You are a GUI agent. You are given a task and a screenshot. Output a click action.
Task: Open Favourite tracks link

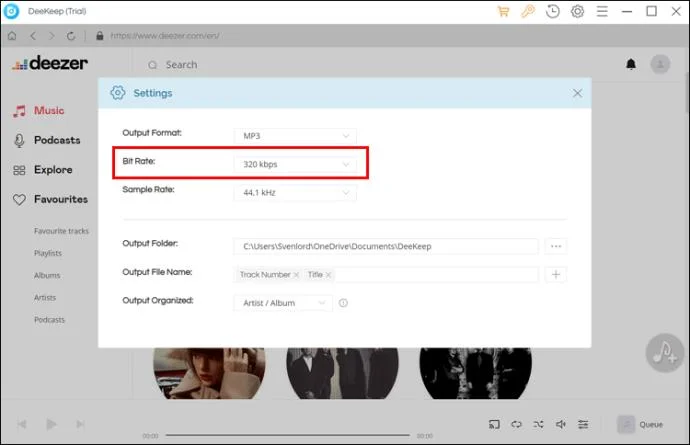click(x=61, y=231)
